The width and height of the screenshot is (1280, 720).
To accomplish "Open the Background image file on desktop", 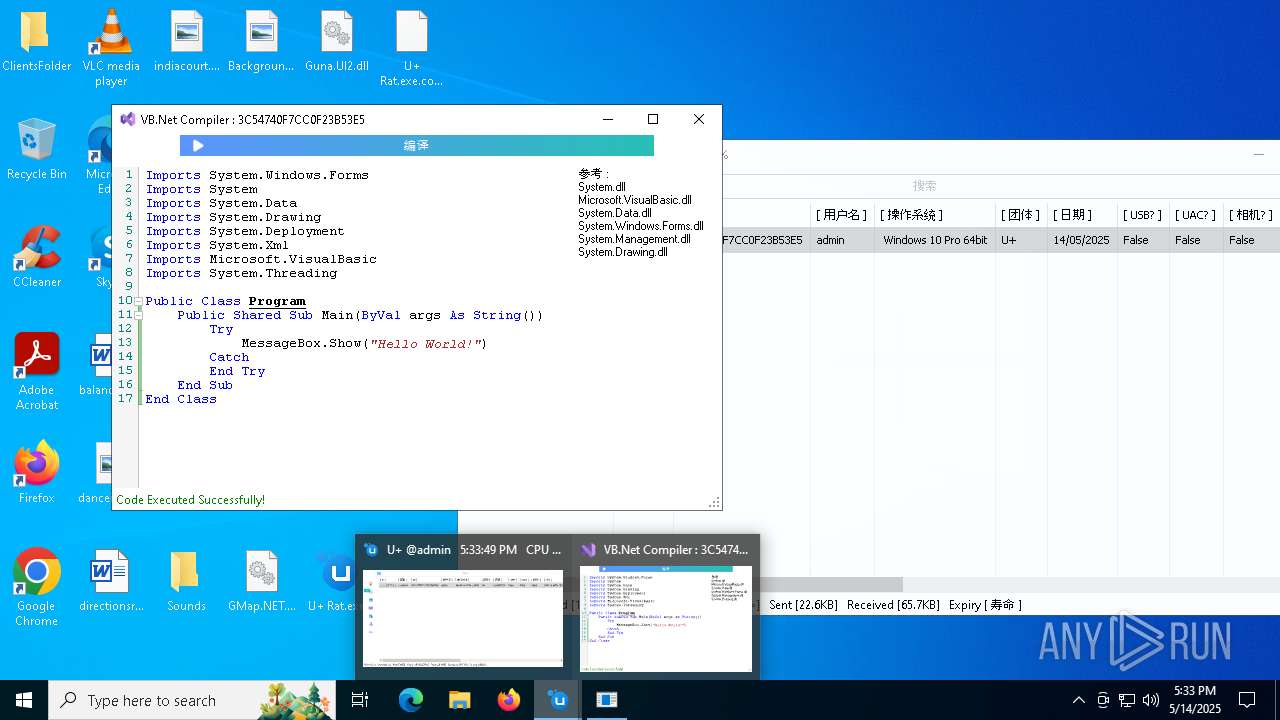I will point(261,43).
